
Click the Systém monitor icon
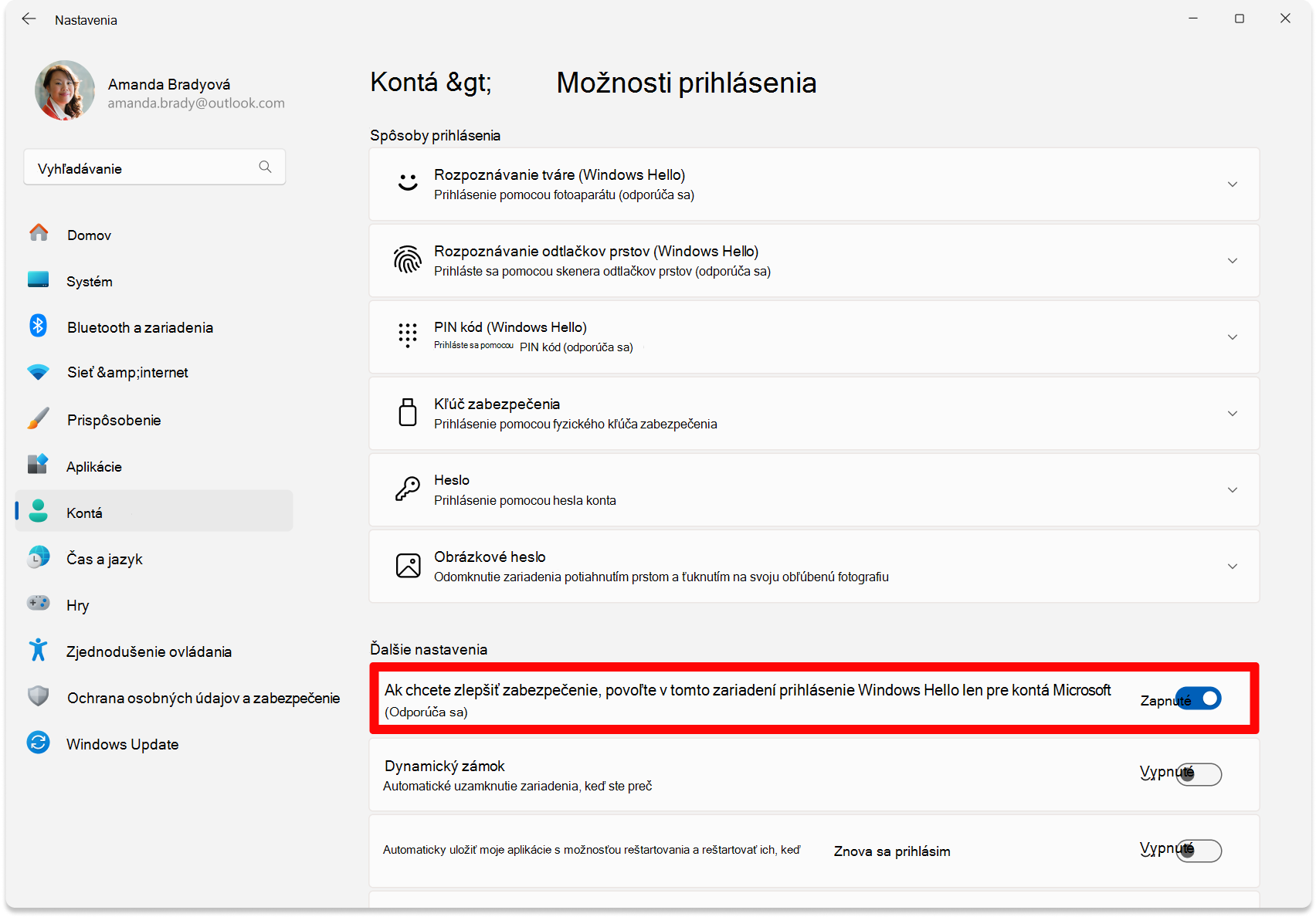point(39,279)
